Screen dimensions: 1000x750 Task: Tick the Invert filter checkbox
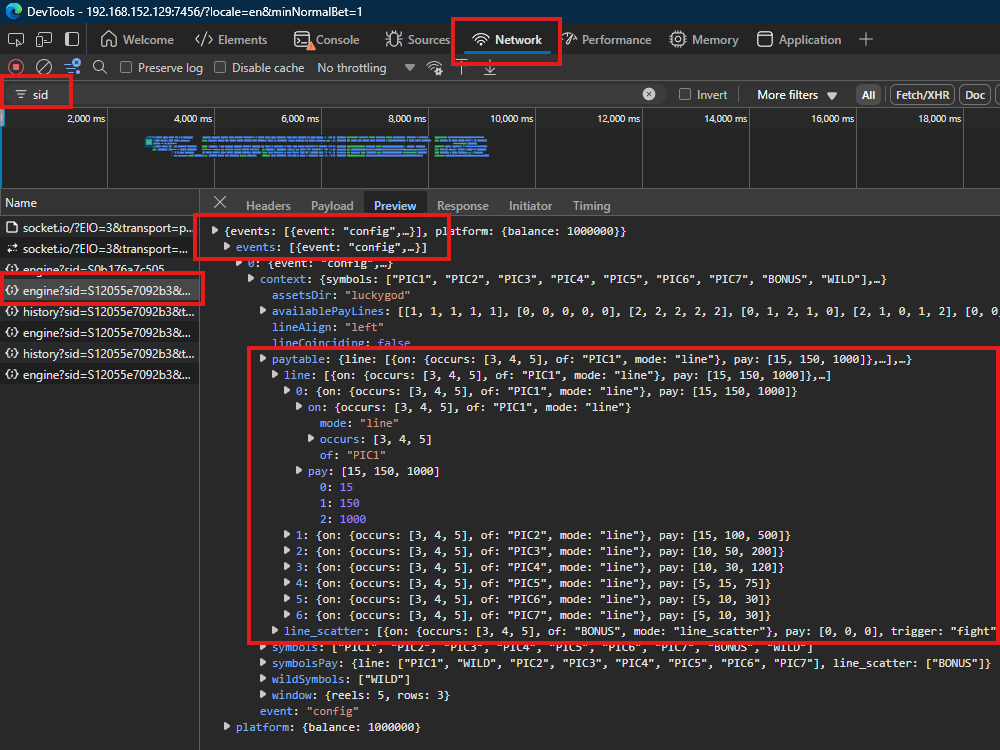(x=685, y=94)
